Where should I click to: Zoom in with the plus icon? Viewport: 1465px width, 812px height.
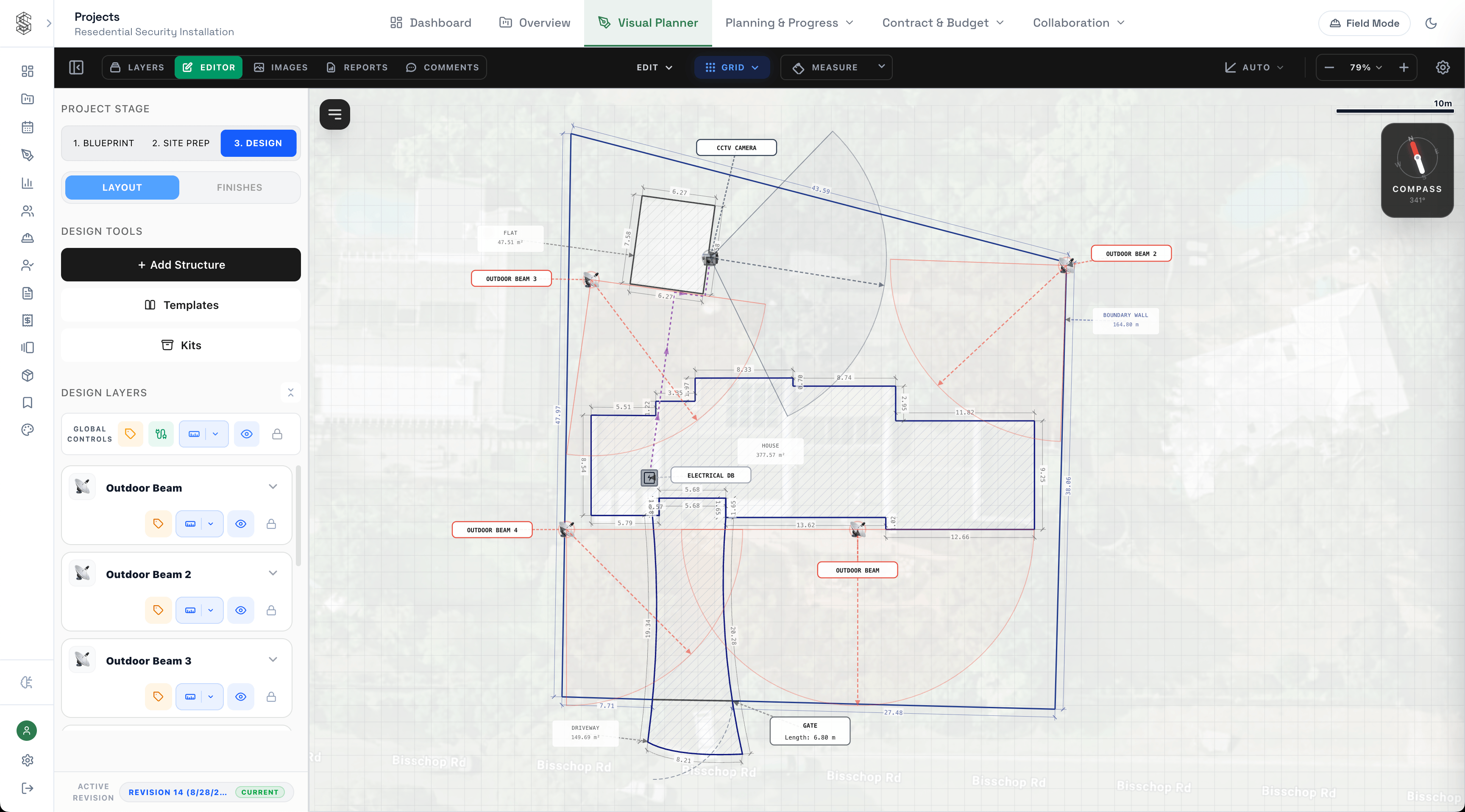[1404, 67]
